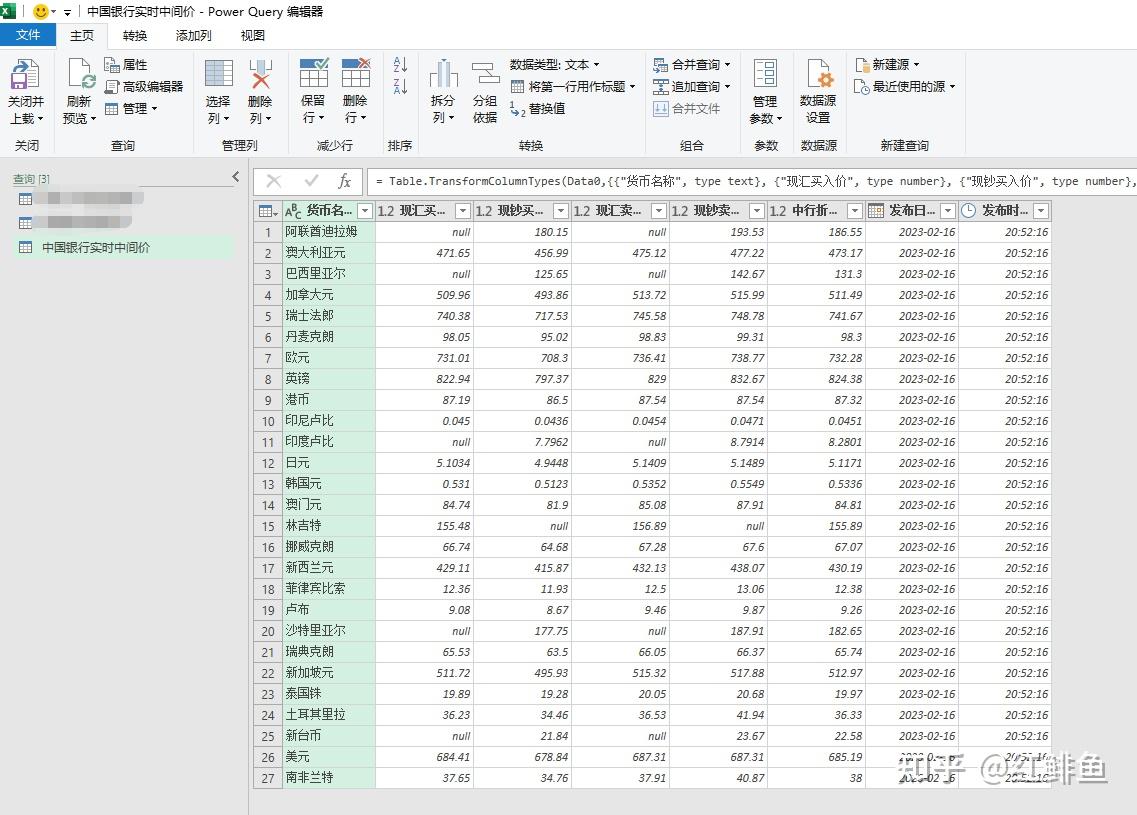
Task: Click the 684.41 cell in 美元 row
Action: click(424, 757)
